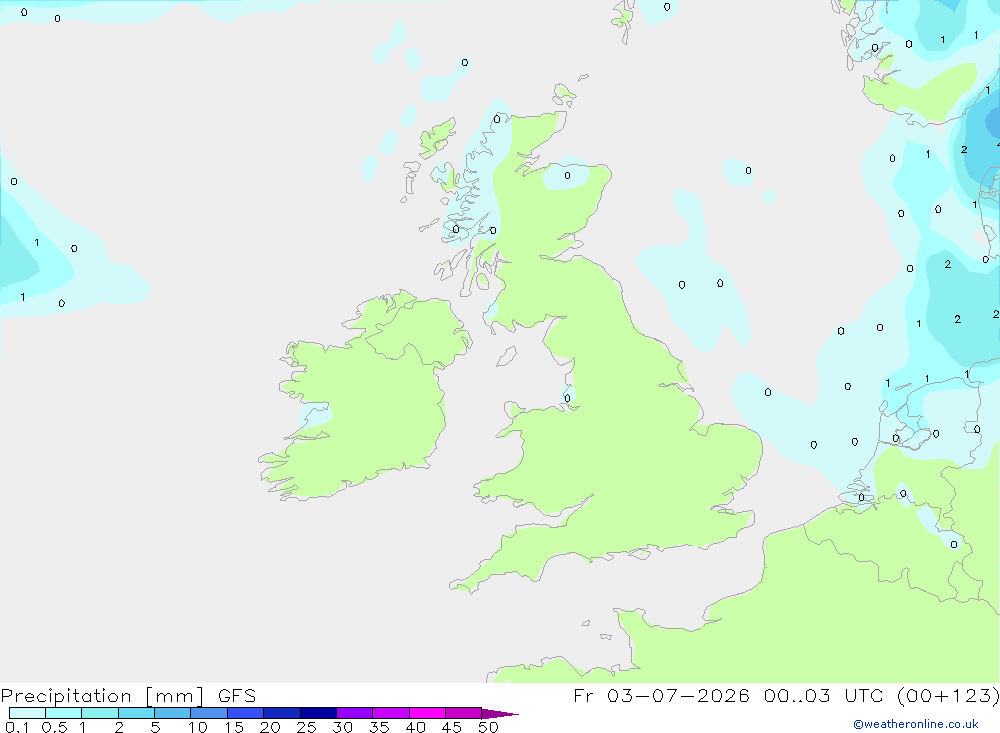Open the weatheronline.co.uk copyright link

tap(916, 723)
